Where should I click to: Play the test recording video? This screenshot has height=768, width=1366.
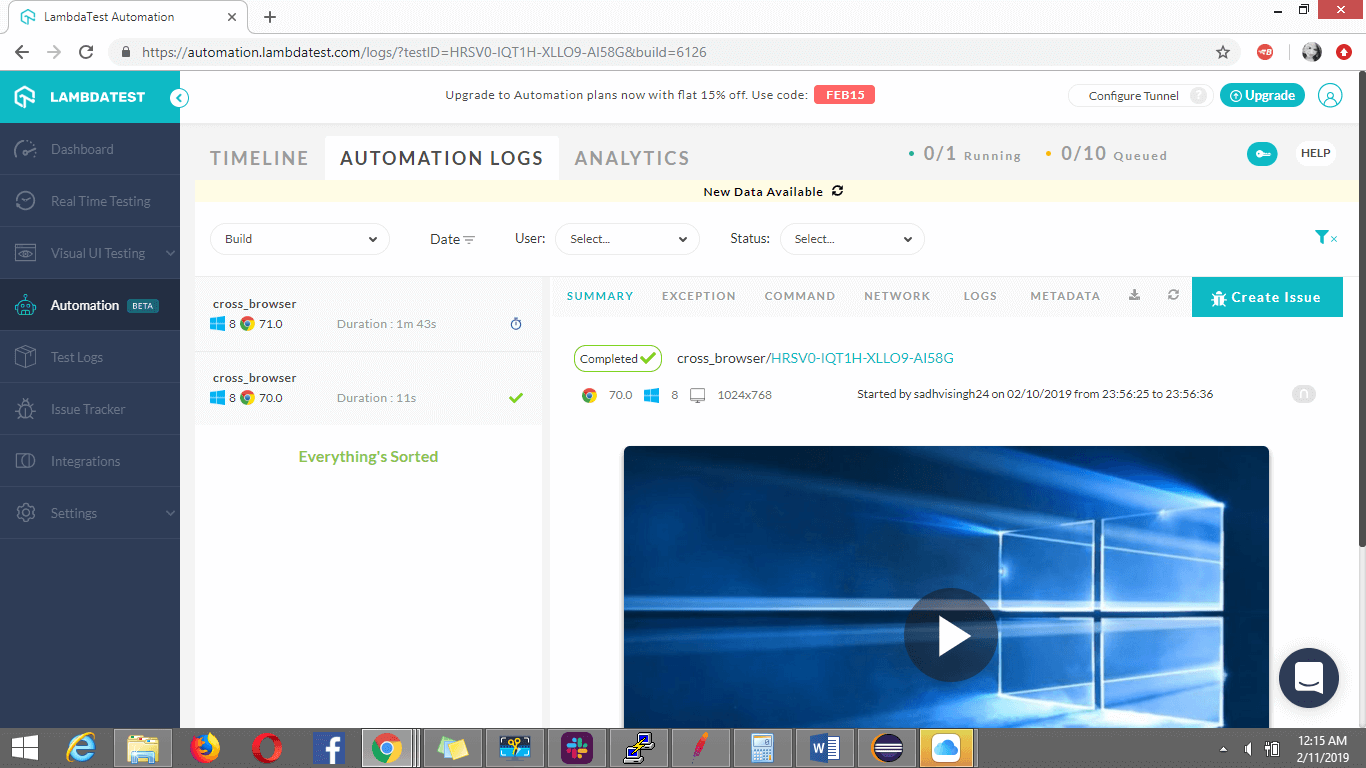tap(950, 636)
